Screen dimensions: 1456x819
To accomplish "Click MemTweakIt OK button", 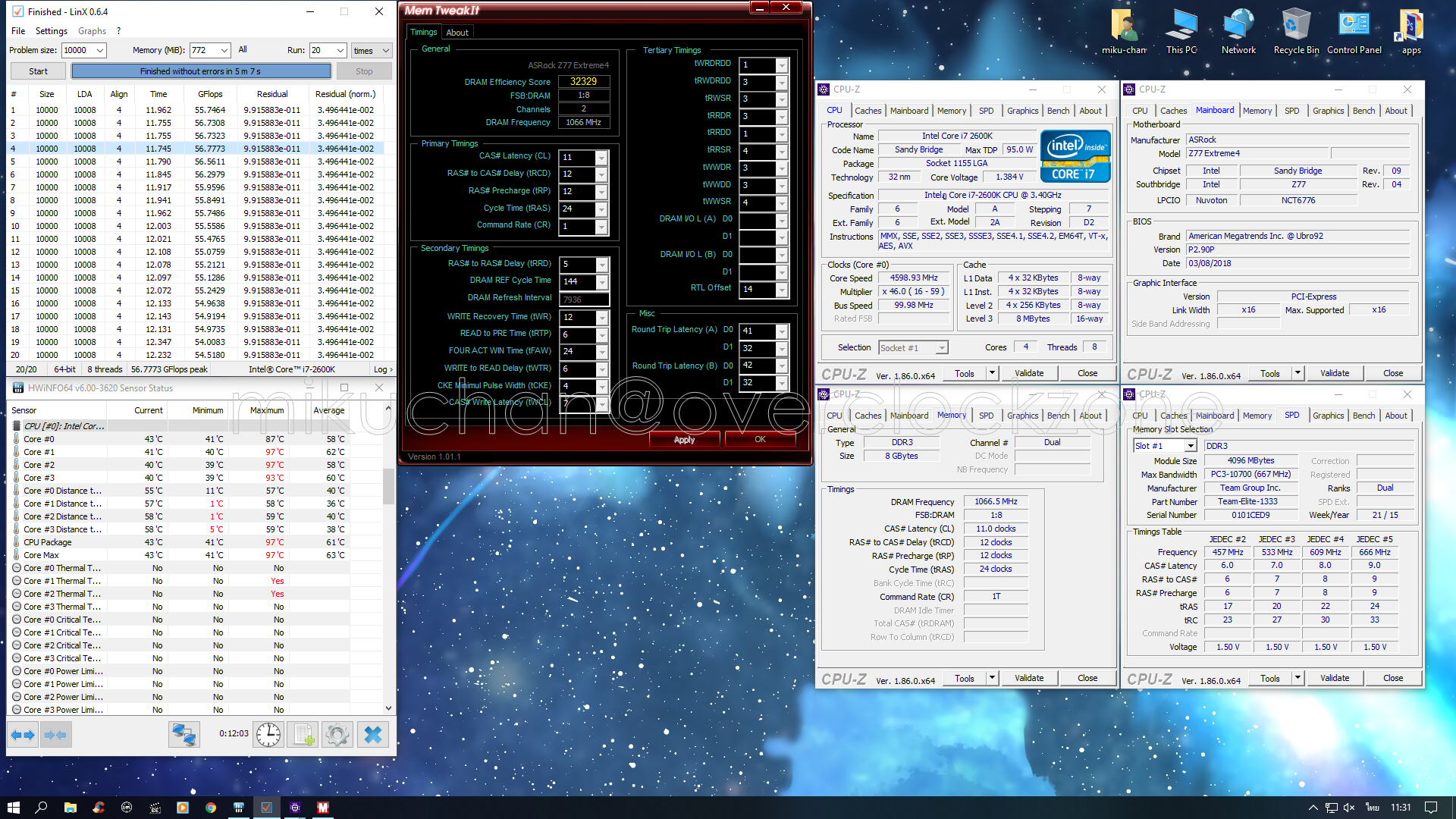I will (x=760, y=440).
